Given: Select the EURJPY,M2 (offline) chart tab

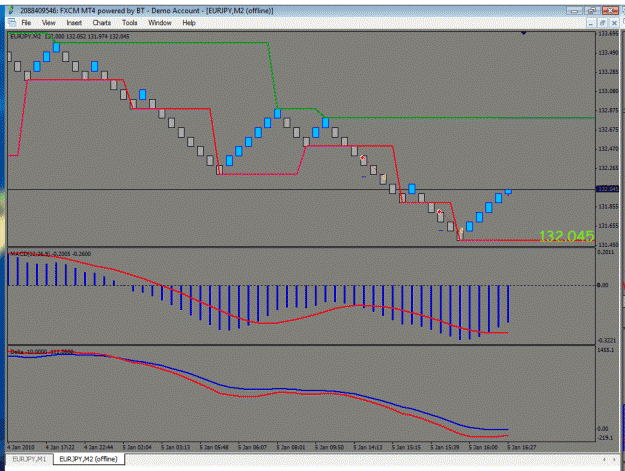Looking at the screenshot, I should (88, 459).
